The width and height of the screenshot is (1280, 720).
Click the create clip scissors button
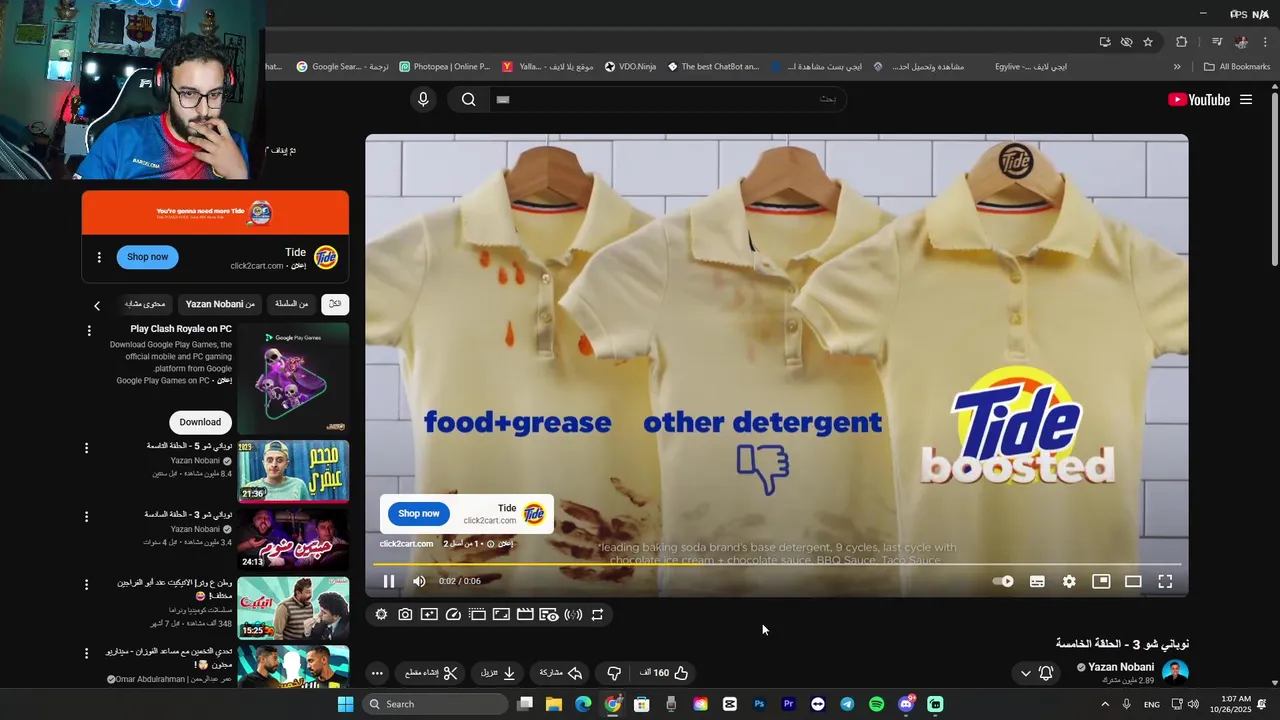coord(432,673)
